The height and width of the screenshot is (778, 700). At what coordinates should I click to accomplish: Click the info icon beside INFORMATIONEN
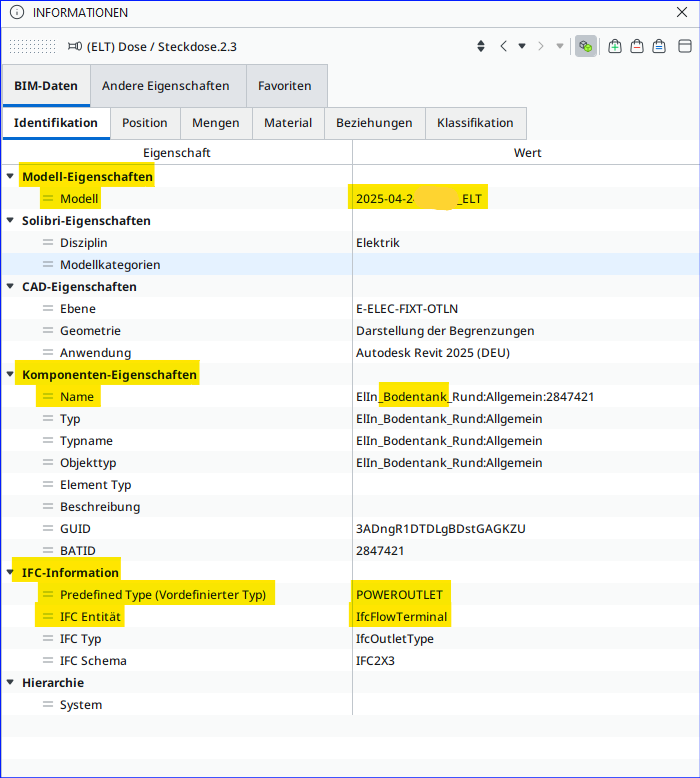16,13
